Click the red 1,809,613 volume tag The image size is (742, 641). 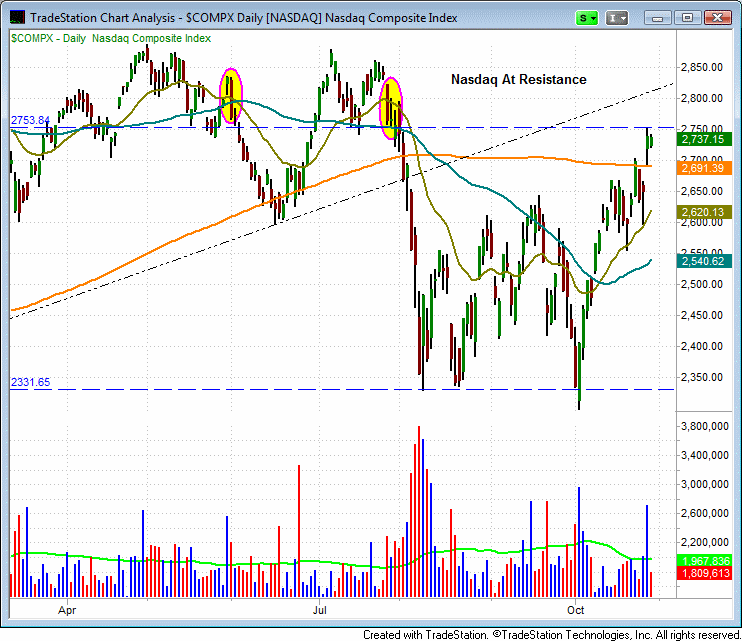(704, 573)
